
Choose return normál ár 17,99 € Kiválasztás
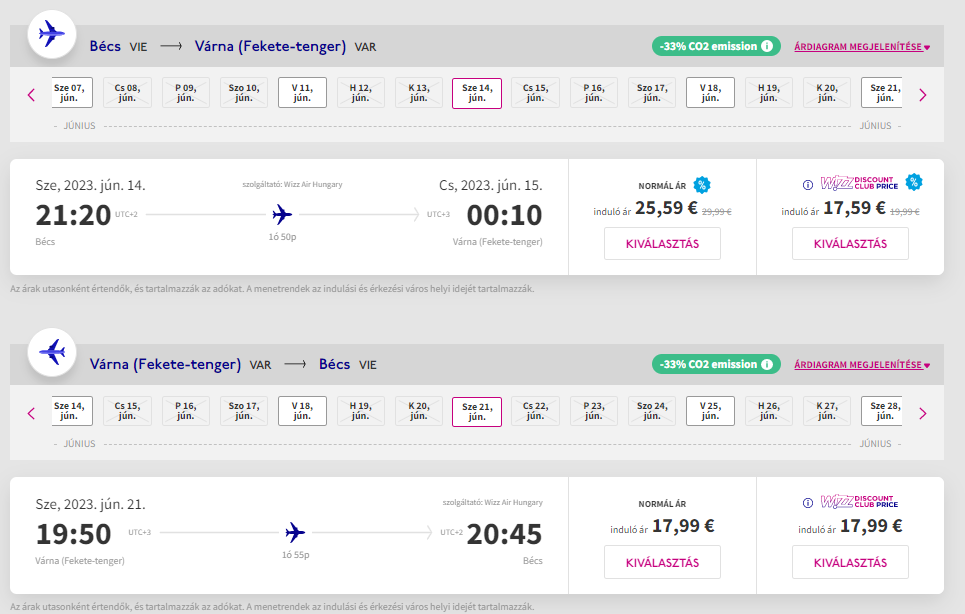tap(662, 562)
